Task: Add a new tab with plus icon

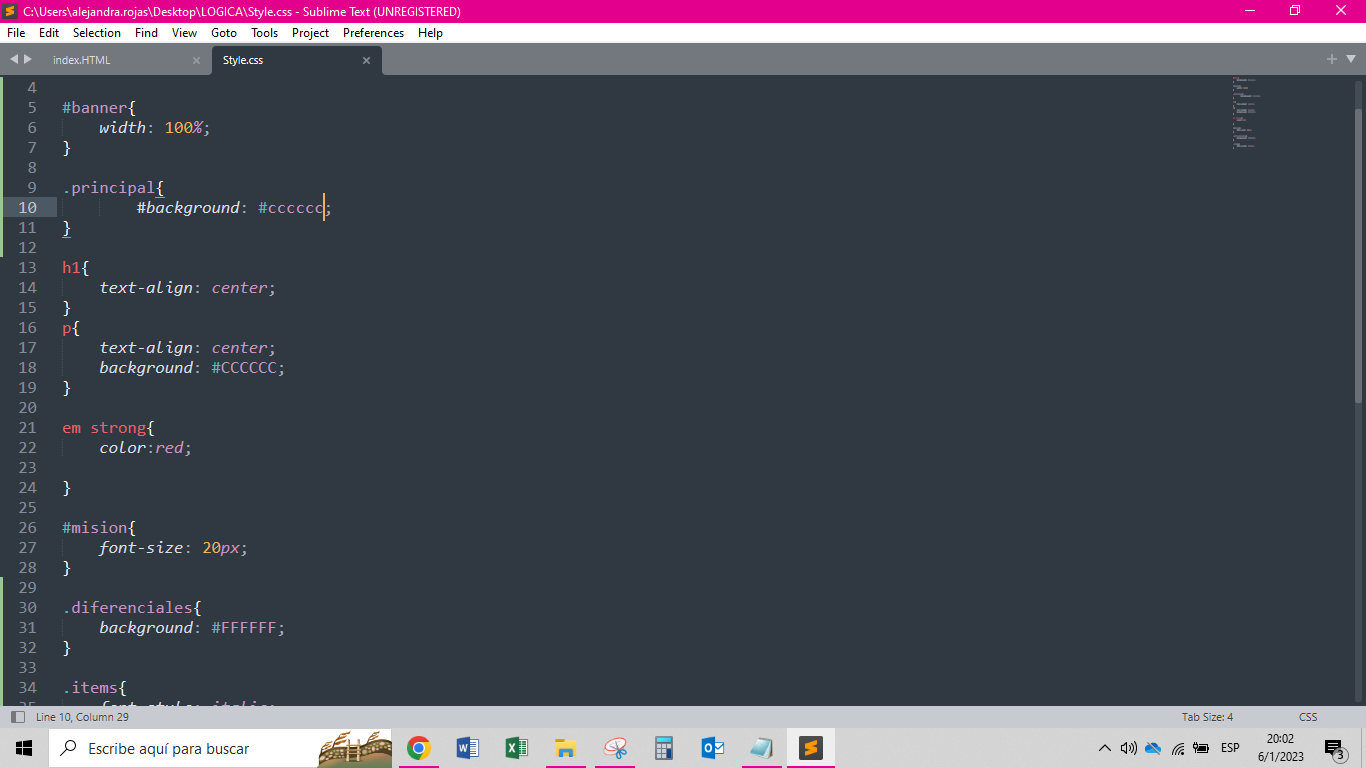Action: click(x=1331, y=59)
